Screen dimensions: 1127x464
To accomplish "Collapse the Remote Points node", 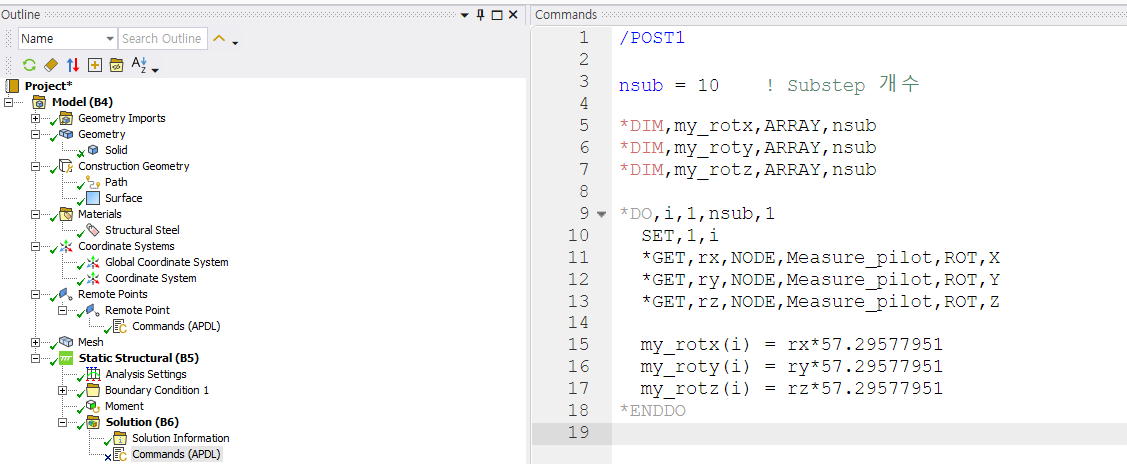I will point(35,294).
